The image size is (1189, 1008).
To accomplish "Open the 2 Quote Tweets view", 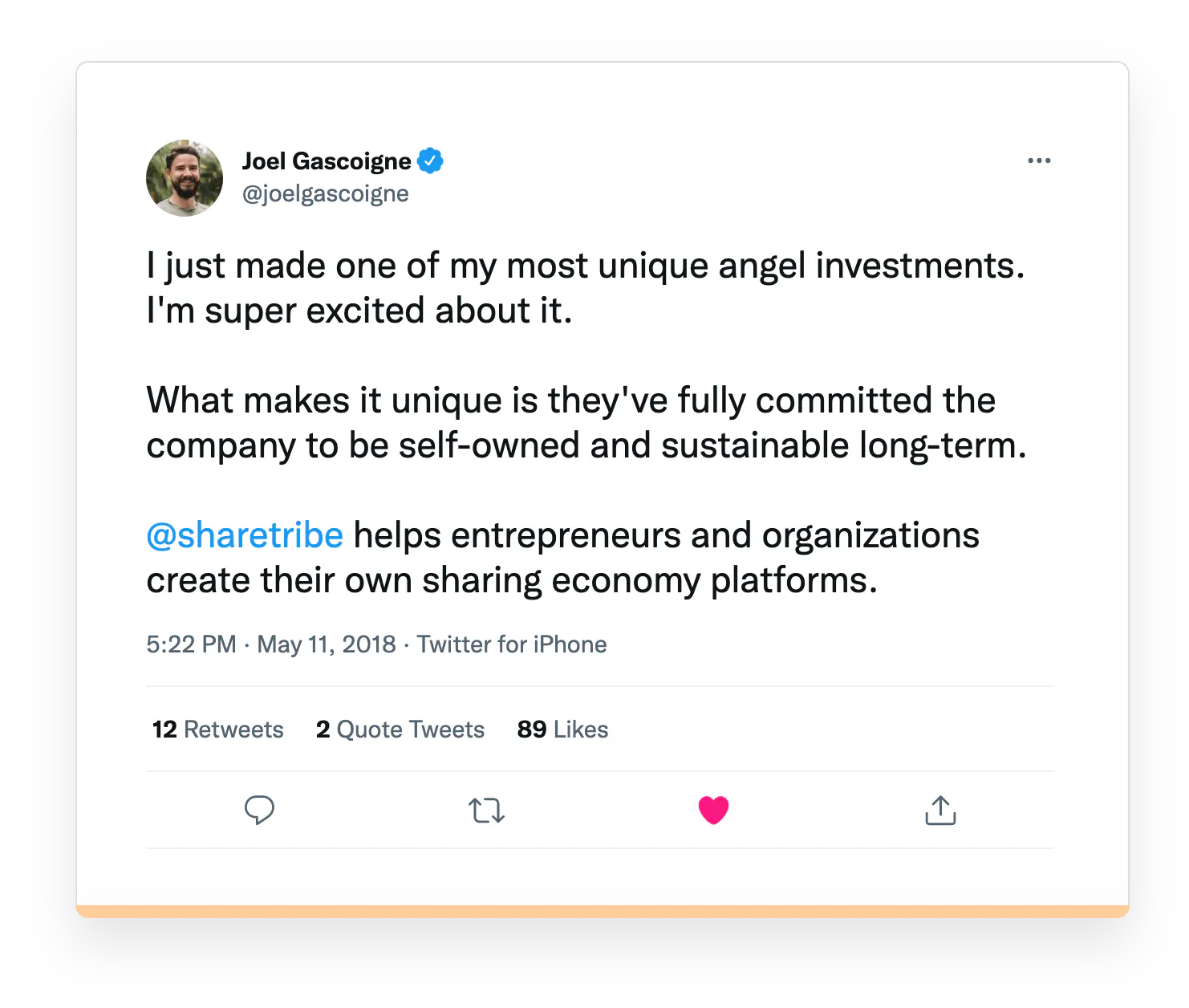I will coord(399,729).
